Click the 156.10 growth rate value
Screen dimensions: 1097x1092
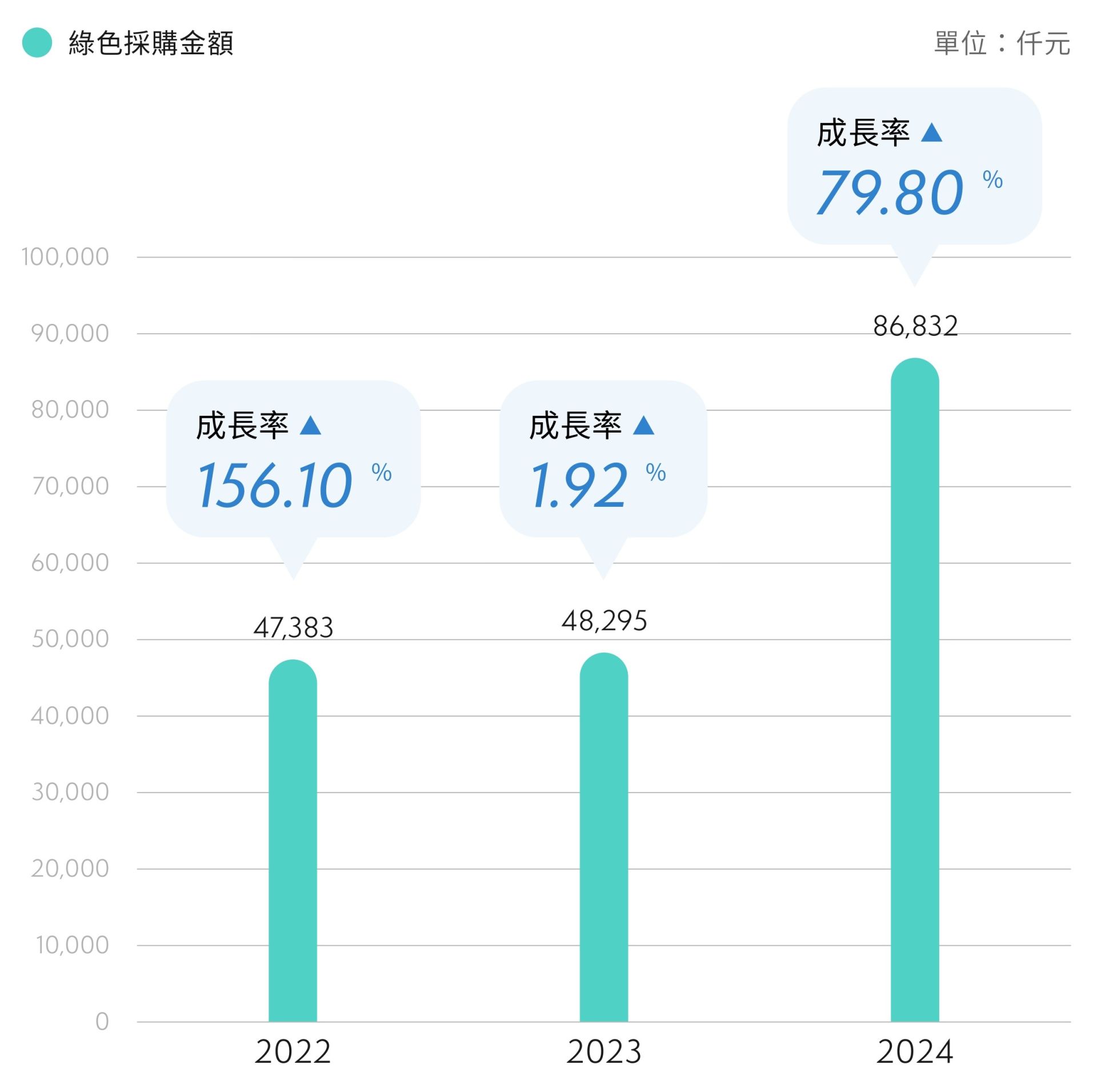[x=275, y=486]
